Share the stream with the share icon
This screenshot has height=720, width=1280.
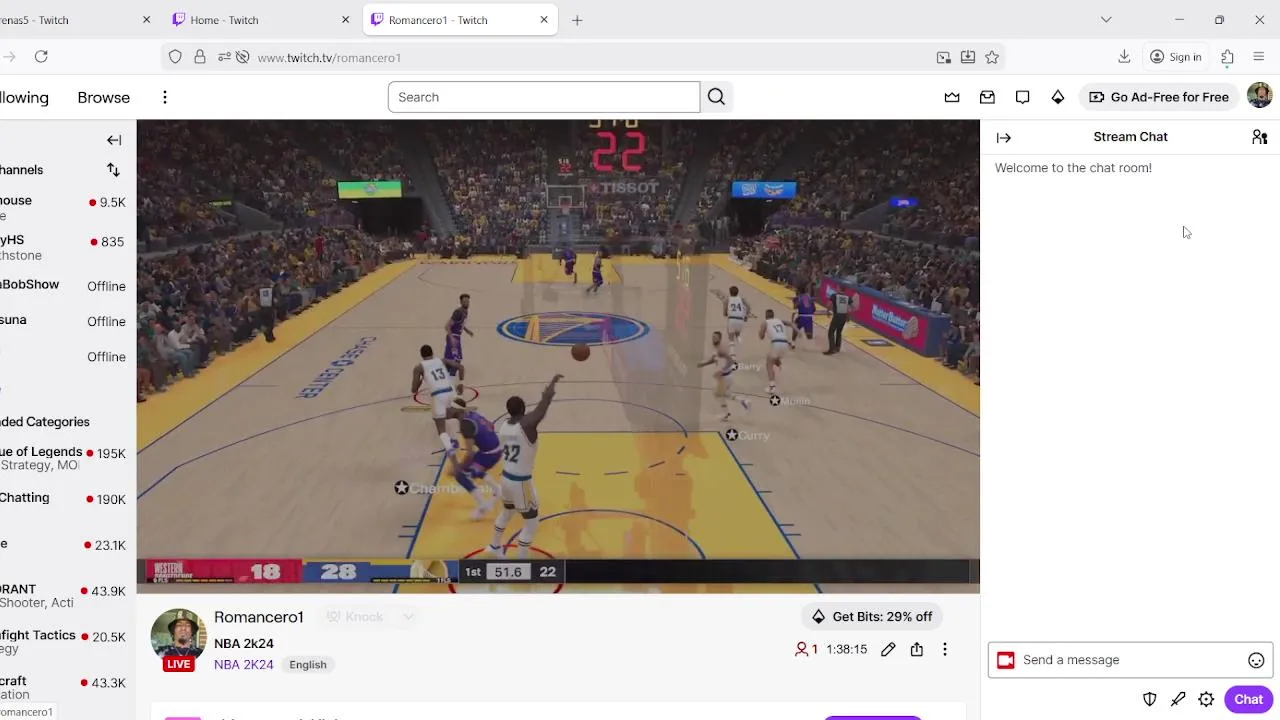click(x=916, y=649)
